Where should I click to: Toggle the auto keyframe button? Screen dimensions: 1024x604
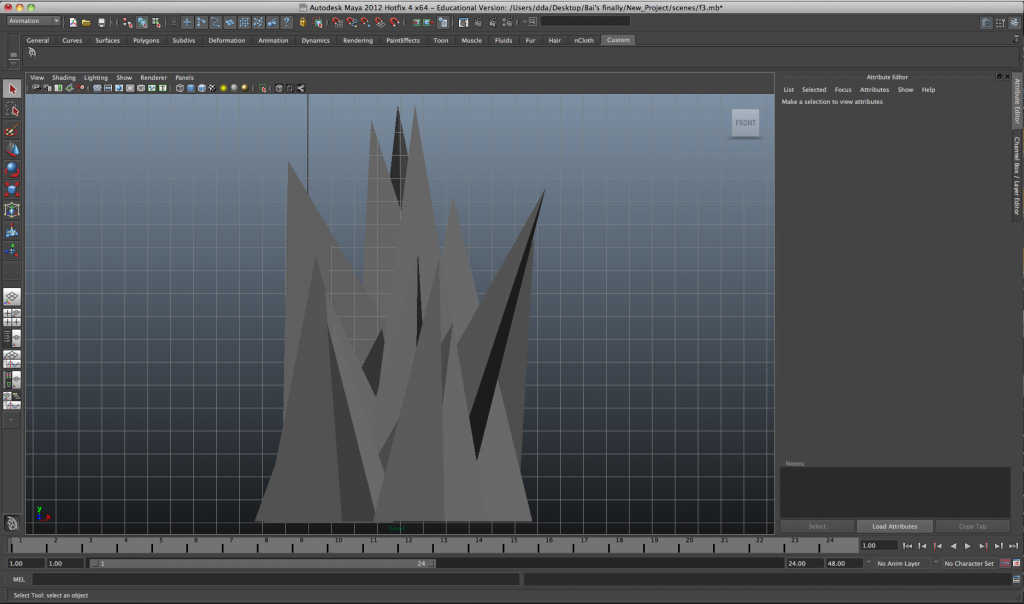click(1004, 563)
